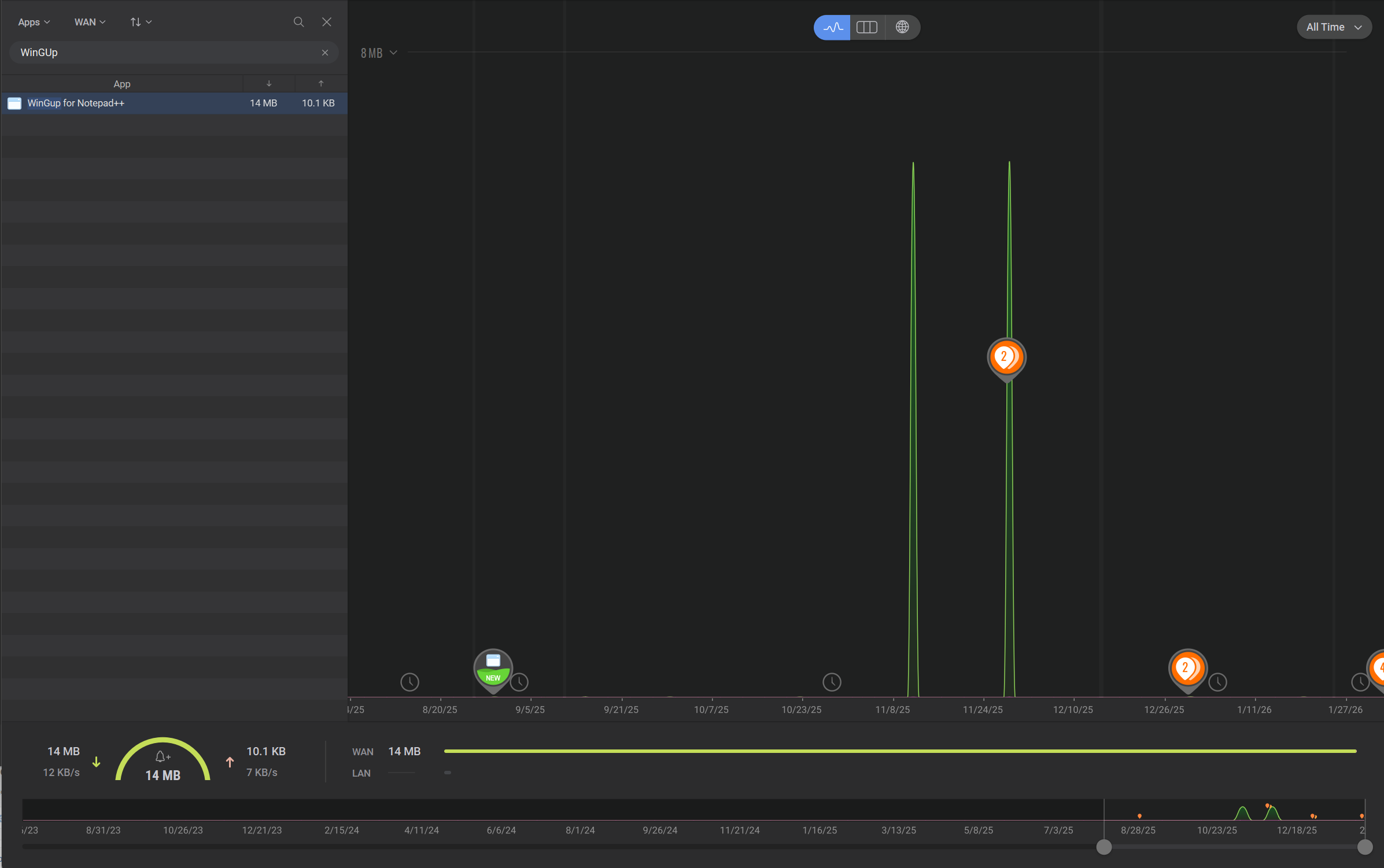Select the WinGup for Notepad++ row
The width and height of the screenshot is (1384, 868).
point(174,103)
